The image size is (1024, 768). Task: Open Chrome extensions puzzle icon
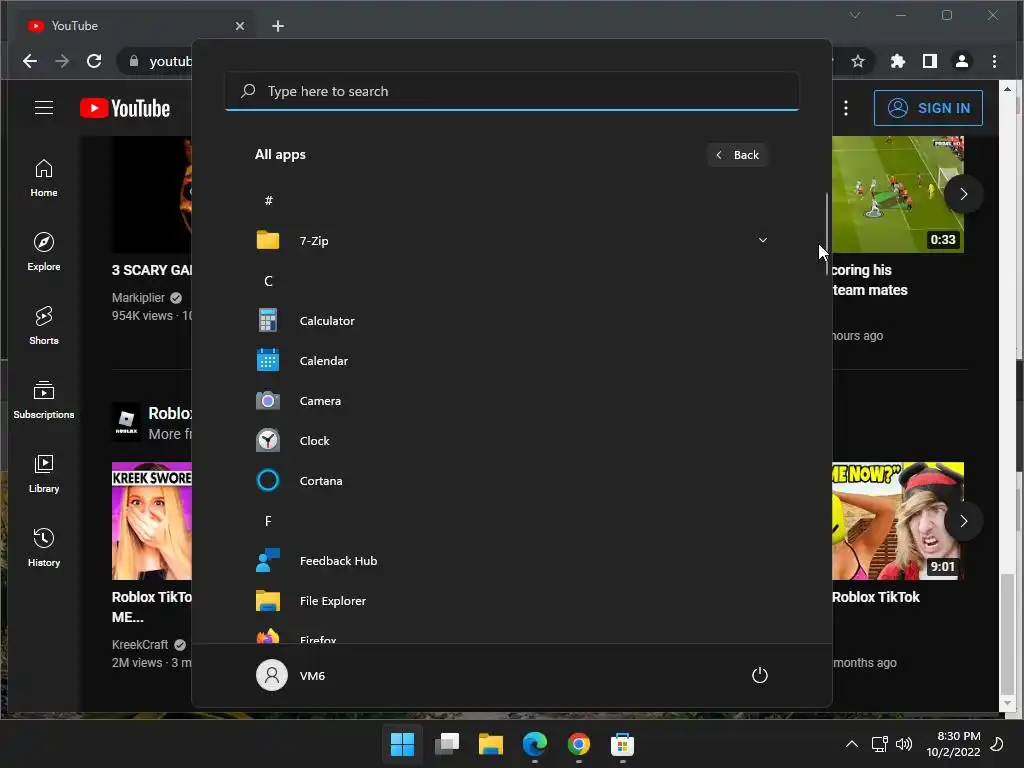pyautogui.click(x=898, y=61)
